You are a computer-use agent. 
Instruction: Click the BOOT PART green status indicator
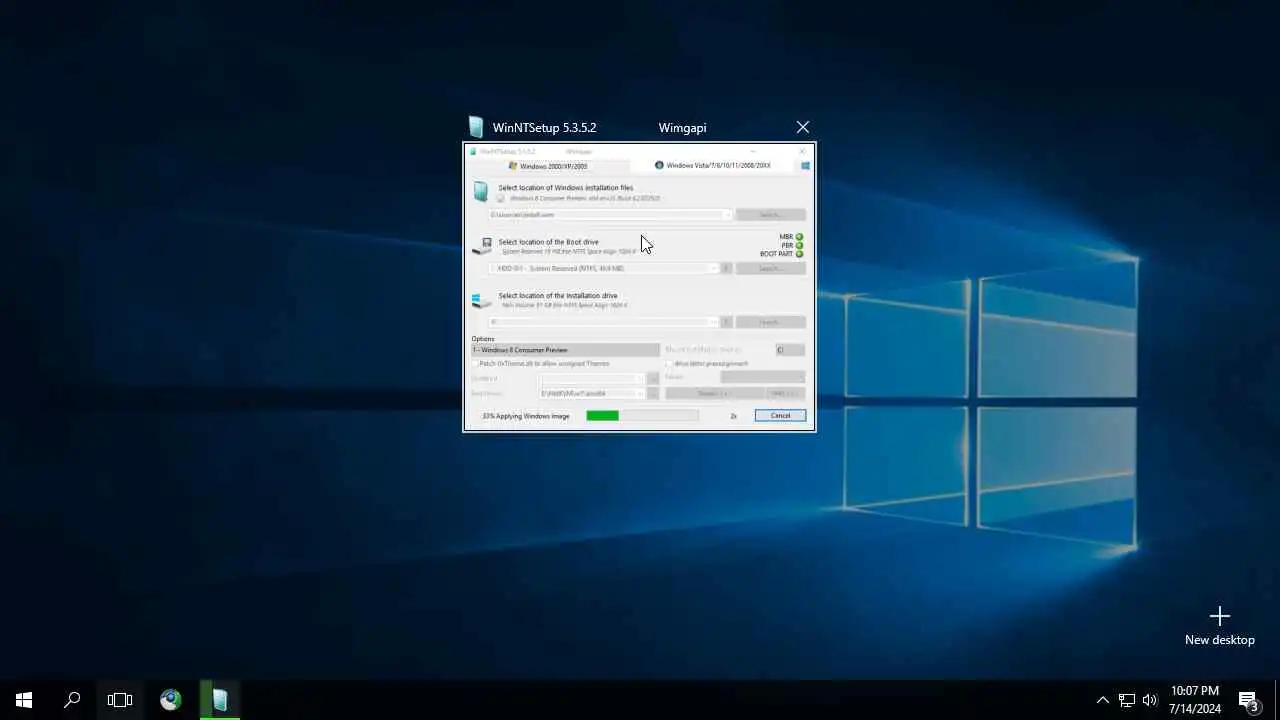[x=799, y=254]
